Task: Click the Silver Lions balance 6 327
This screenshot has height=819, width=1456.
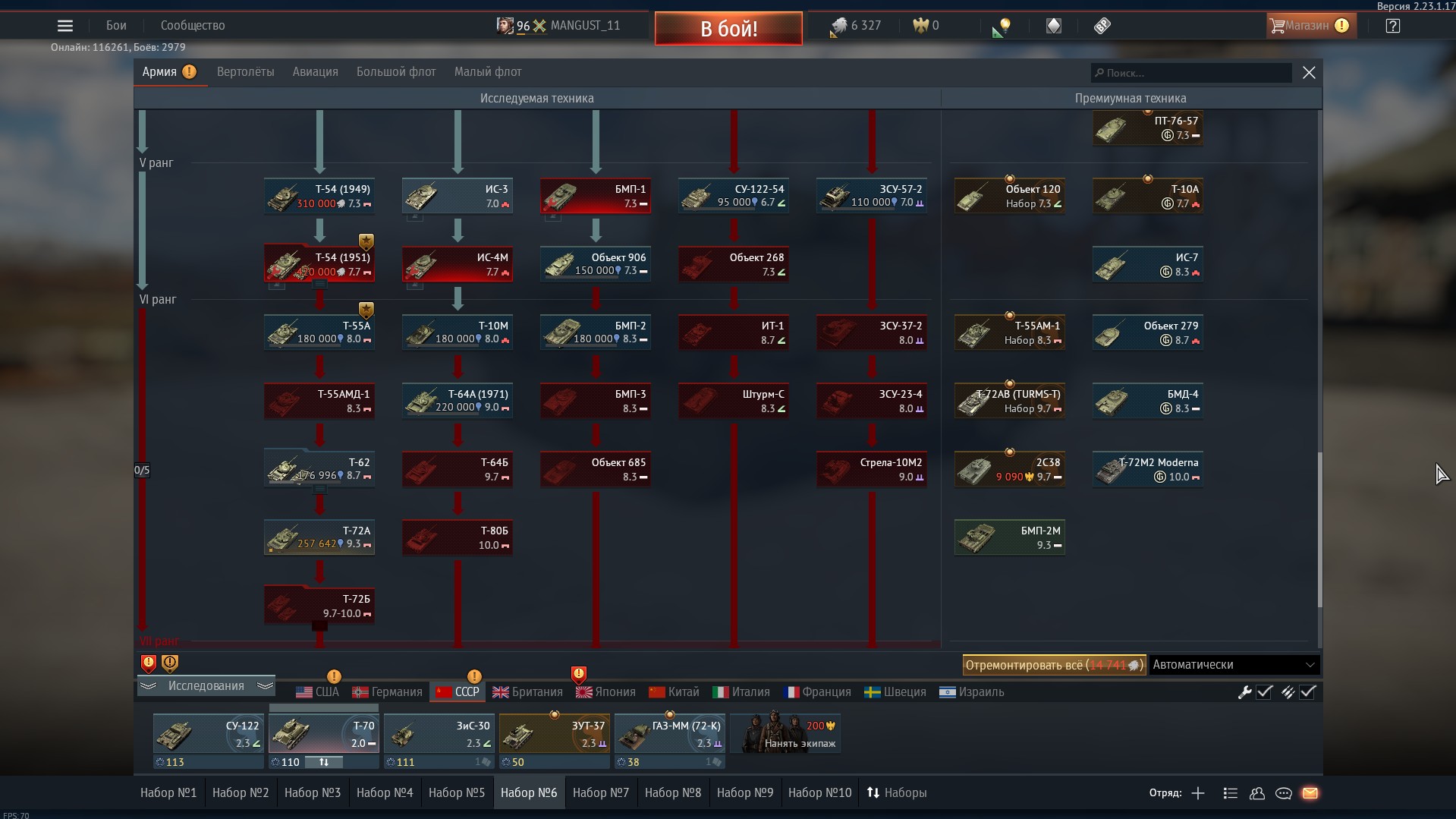Action: click(856, 26)
